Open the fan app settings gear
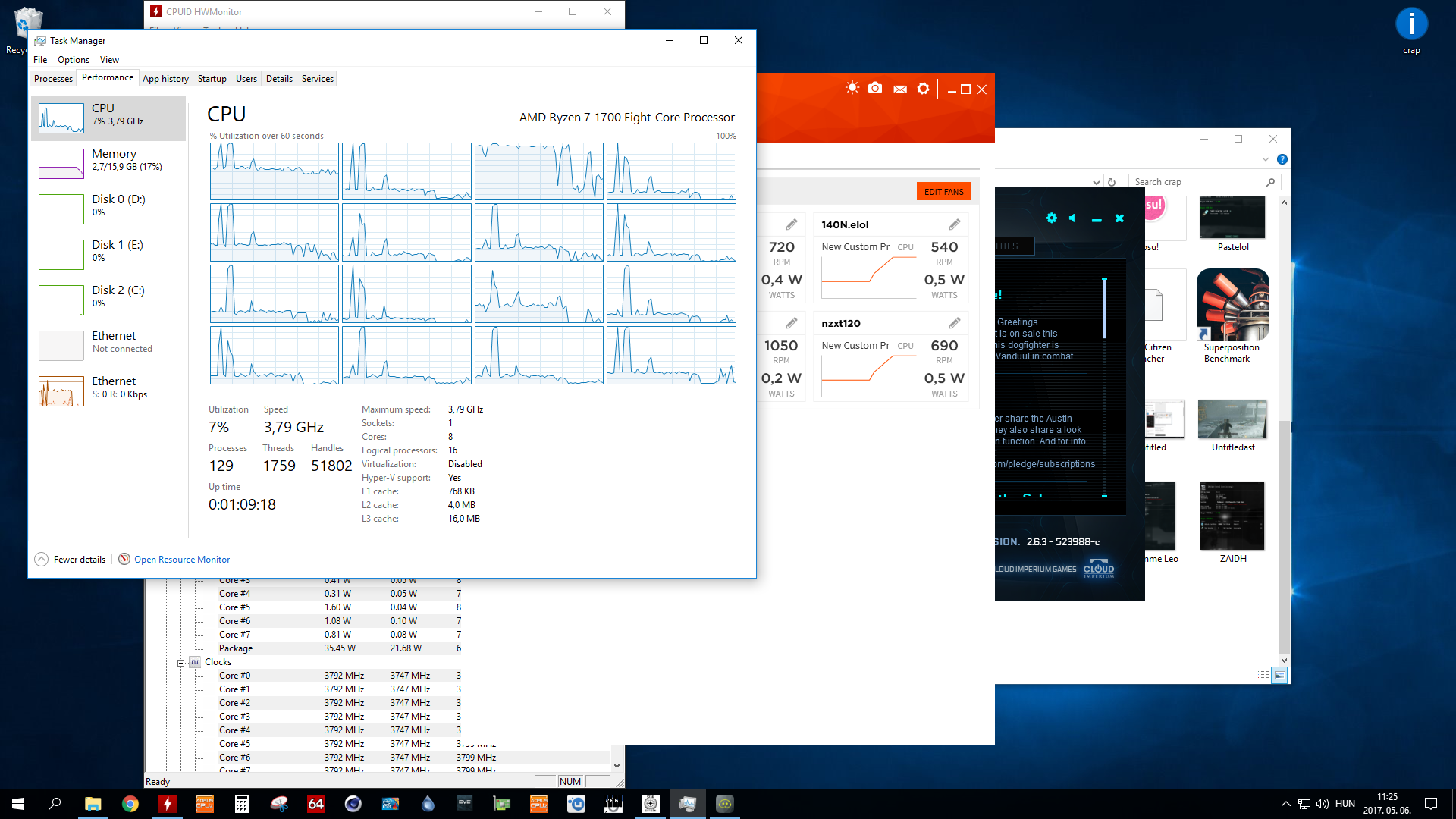Viewport: 1456px width, 819px height. (x=923, y=89)
